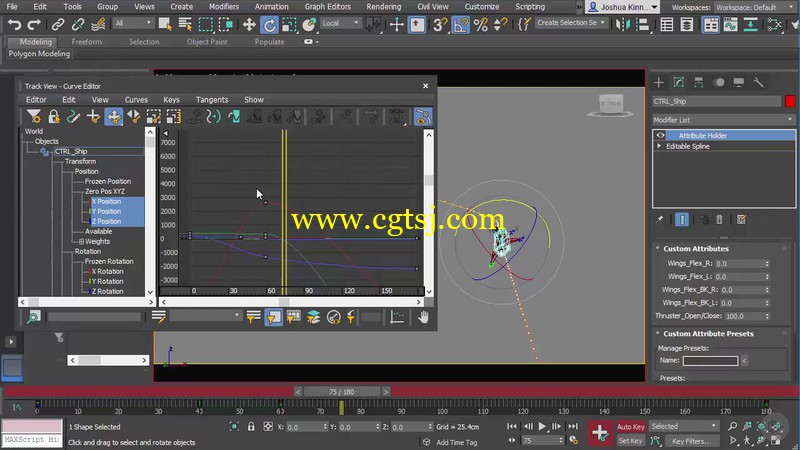Switch to the Freeform ribbon tab
This screenshot has height=450, width=800.
86,42
